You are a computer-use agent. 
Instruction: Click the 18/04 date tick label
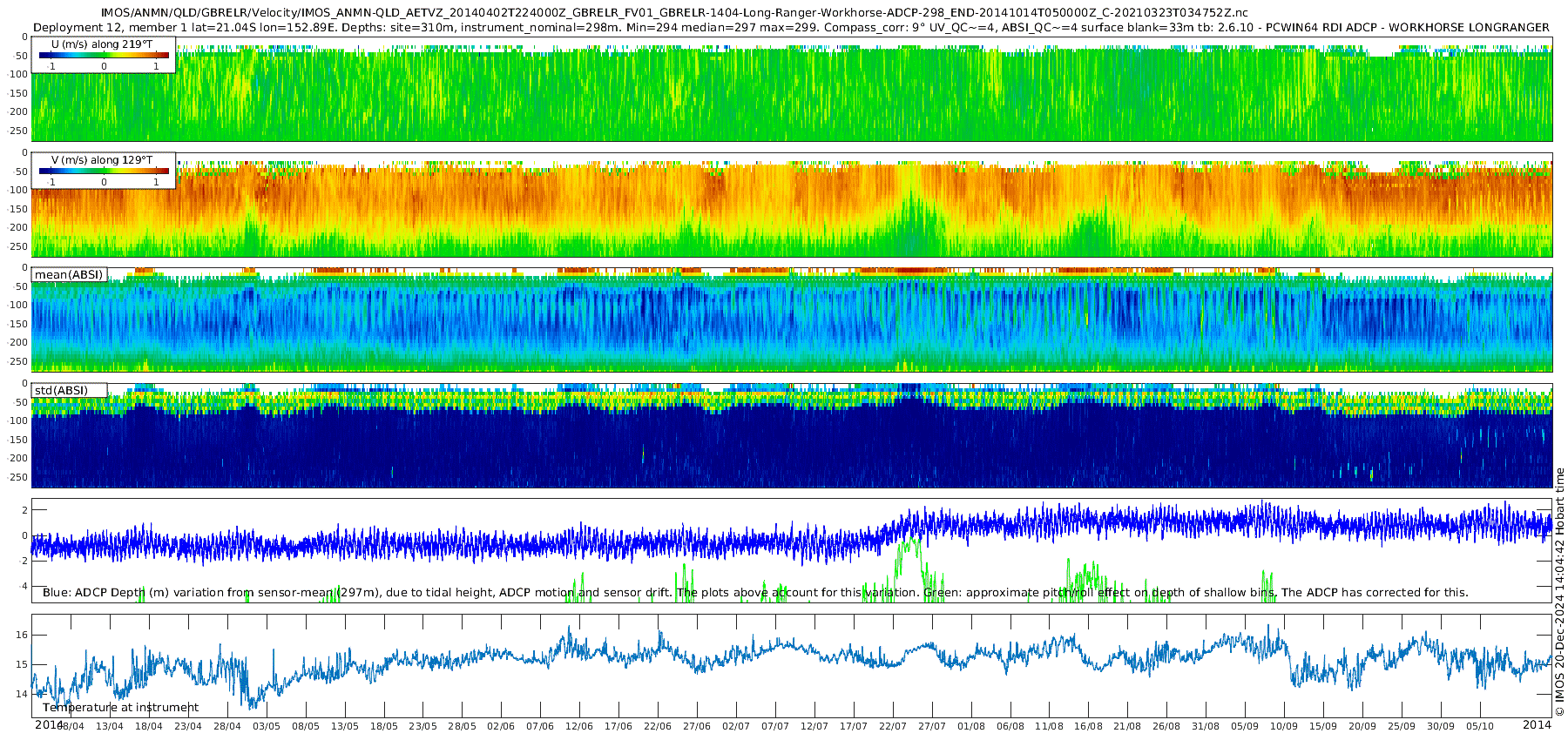point(148,726)
